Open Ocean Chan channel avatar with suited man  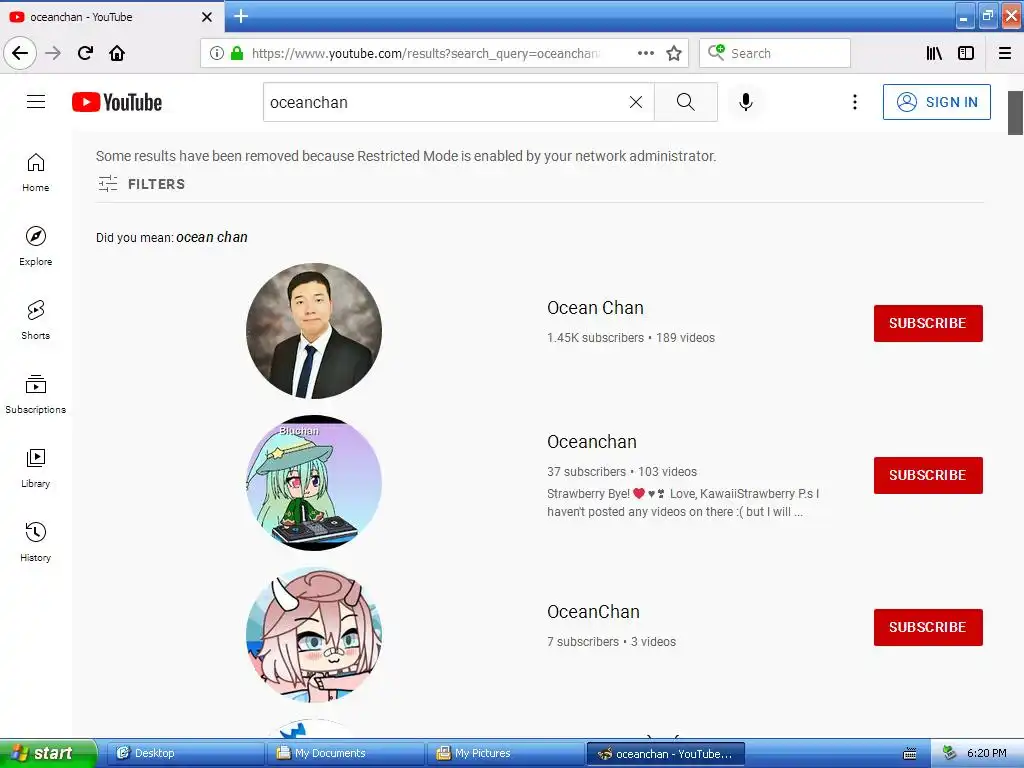point(314,330)
